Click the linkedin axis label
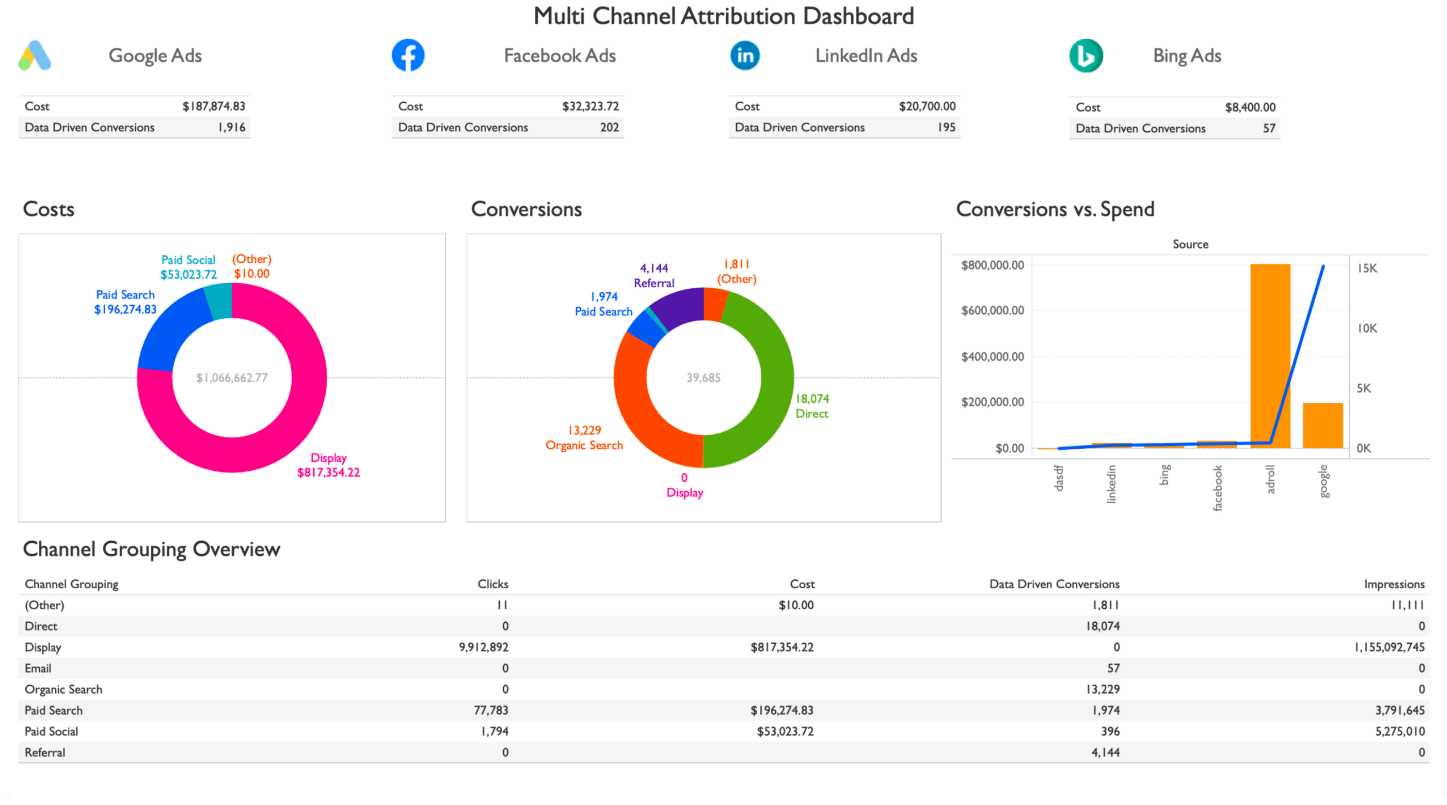This screenshot has height=805, width=1447. pos(1111,483)
